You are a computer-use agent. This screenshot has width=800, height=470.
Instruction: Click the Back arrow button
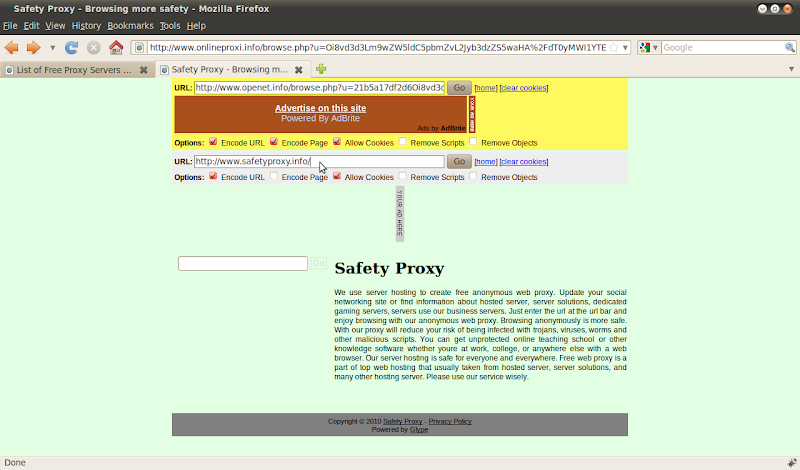[11, 47]
